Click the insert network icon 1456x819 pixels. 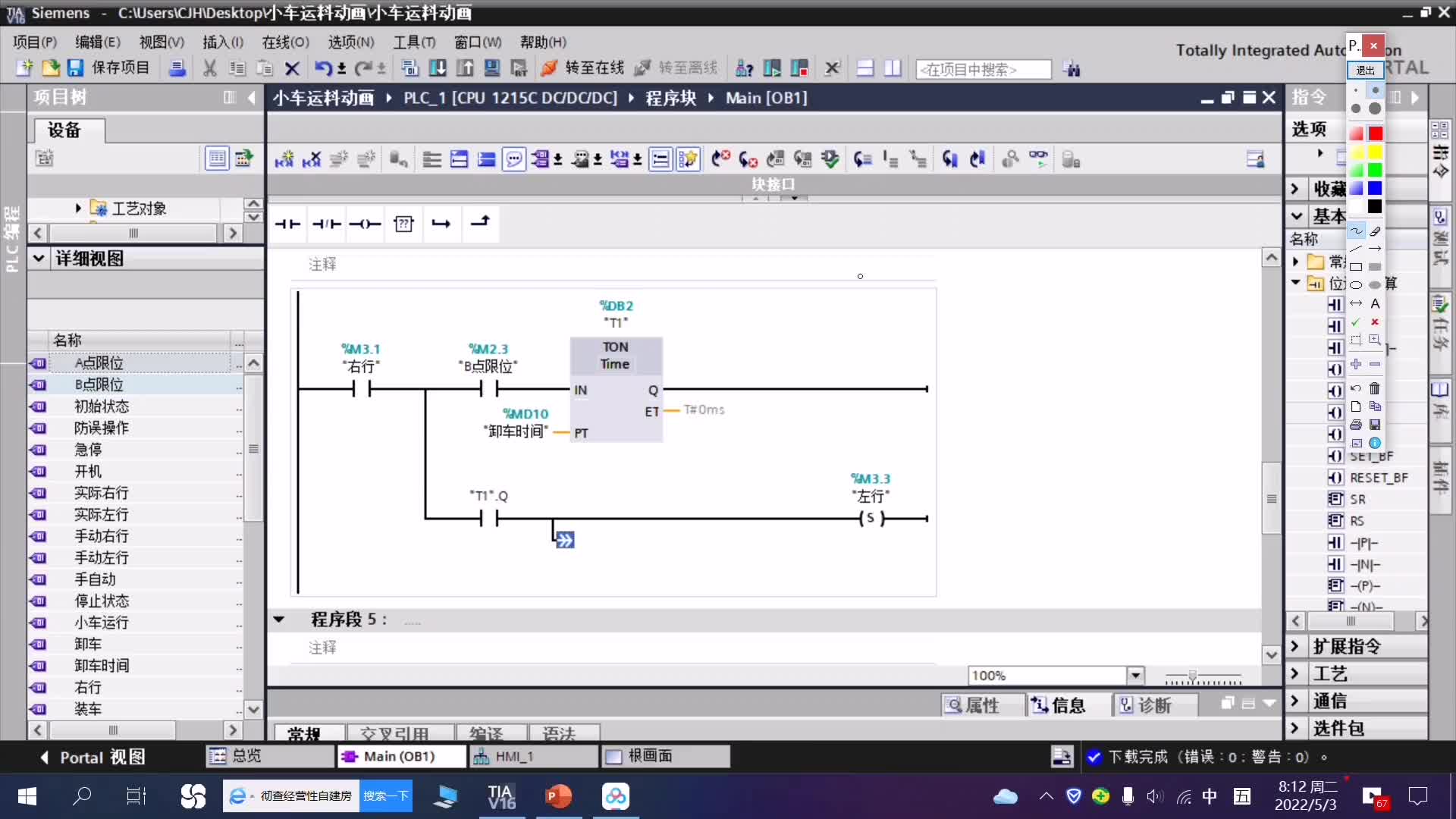click(x=284, y=159)
